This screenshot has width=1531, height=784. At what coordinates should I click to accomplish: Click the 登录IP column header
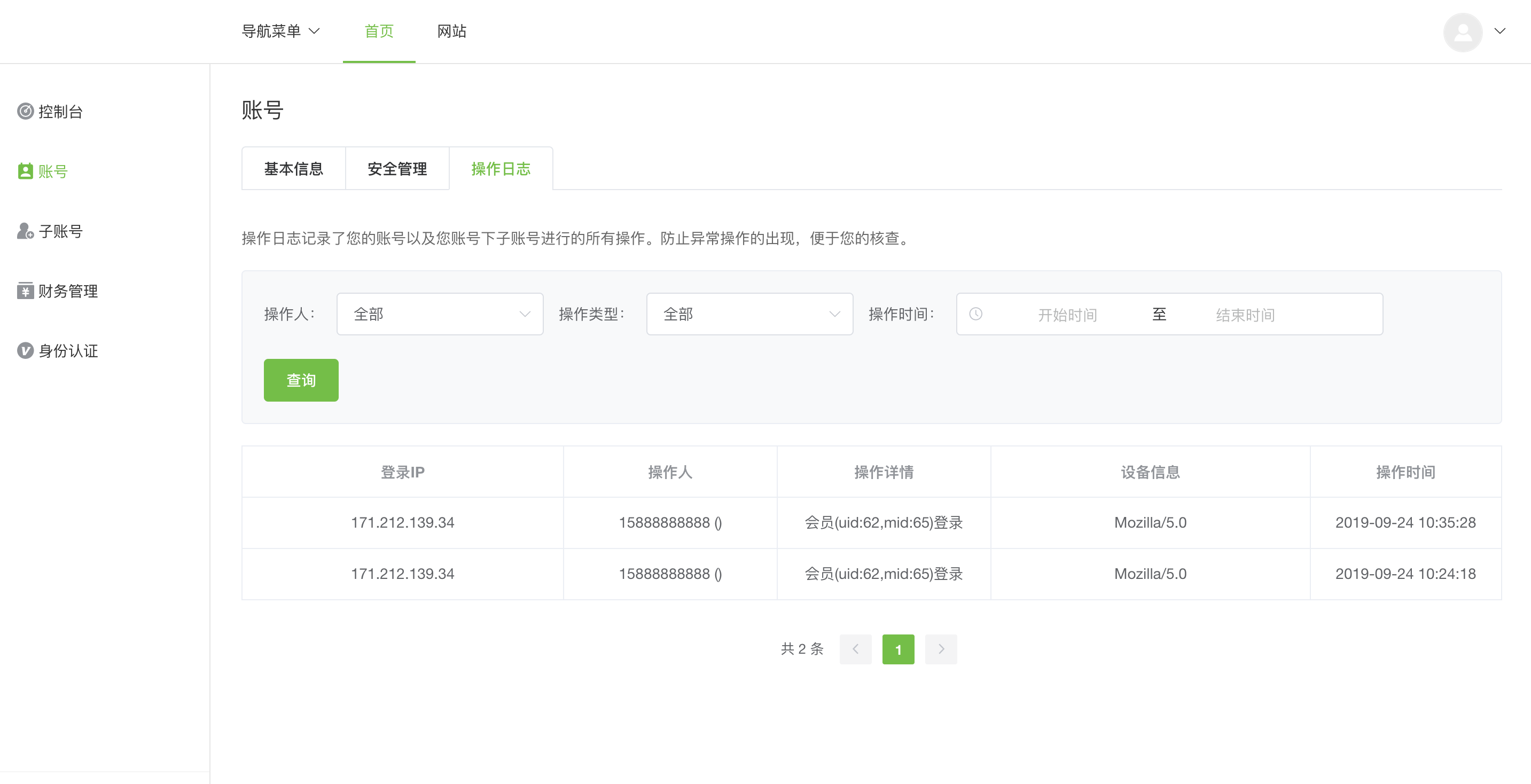[402, 472]
